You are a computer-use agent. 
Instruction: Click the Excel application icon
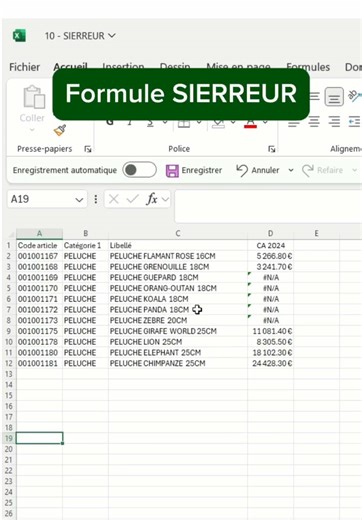click(19, 35)
